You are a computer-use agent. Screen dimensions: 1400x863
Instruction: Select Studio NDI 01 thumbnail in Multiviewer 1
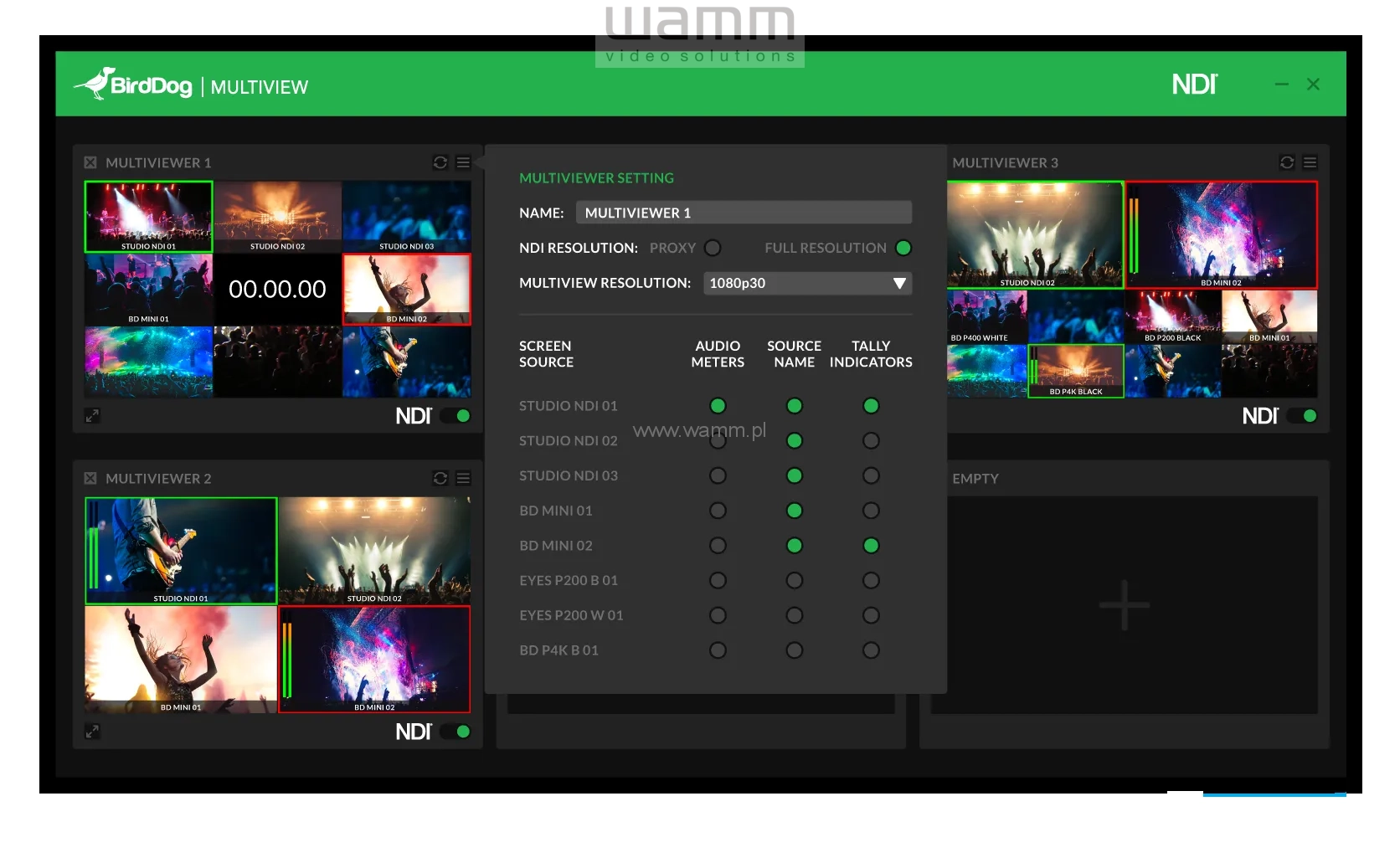pos(149,217)
